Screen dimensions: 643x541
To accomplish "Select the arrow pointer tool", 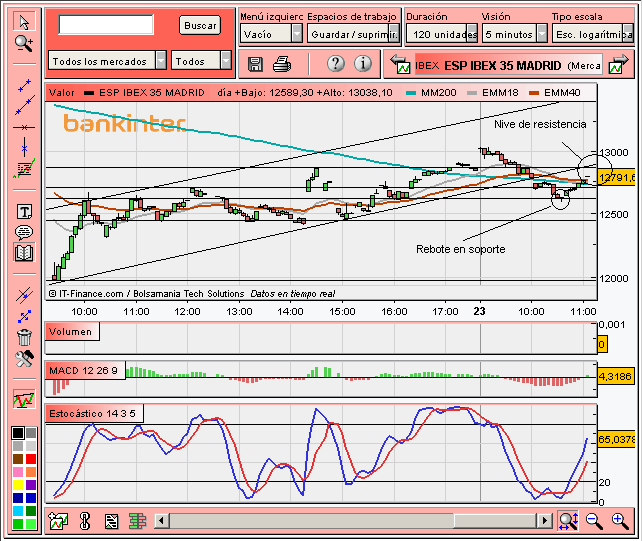I will [24, 22].
